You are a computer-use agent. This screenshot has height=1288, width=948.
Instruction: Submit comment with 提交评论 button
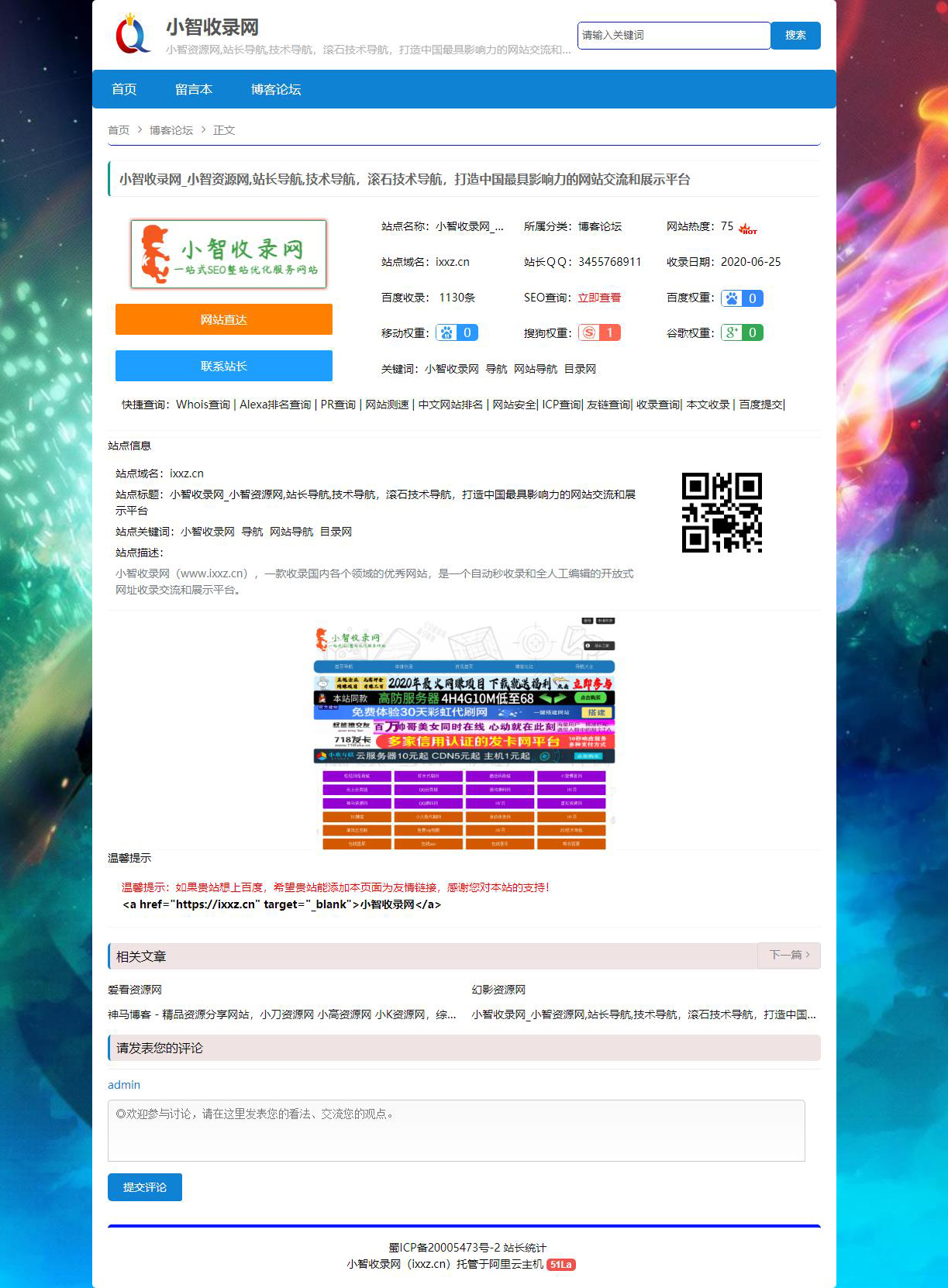tap(145, 1187)
